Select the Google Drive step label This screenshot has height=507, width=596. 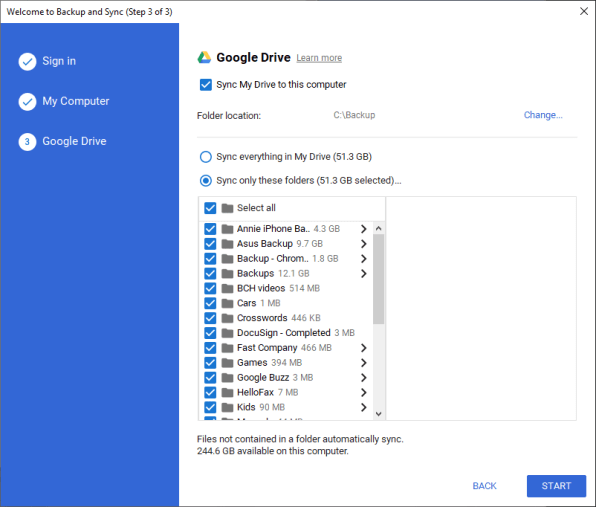click(x=74, y=141)
